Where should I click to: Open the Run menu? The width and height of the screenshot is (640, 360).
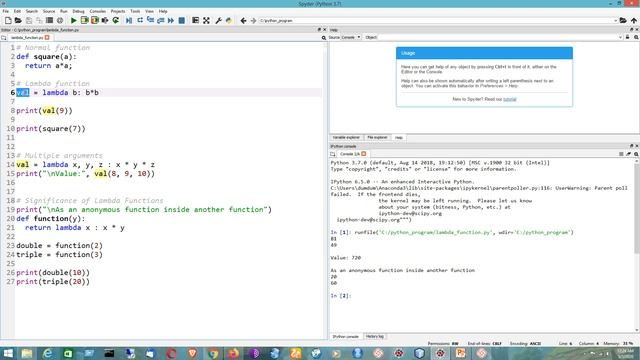point(64,11)
